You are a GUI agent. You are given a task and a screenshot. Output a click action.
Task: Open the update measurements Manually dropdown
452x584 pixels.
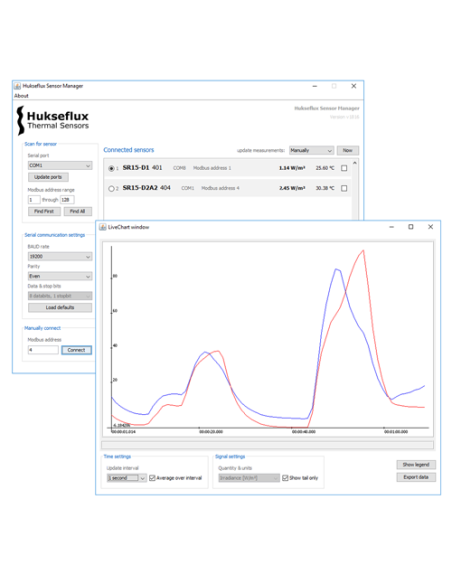(311, 150)
